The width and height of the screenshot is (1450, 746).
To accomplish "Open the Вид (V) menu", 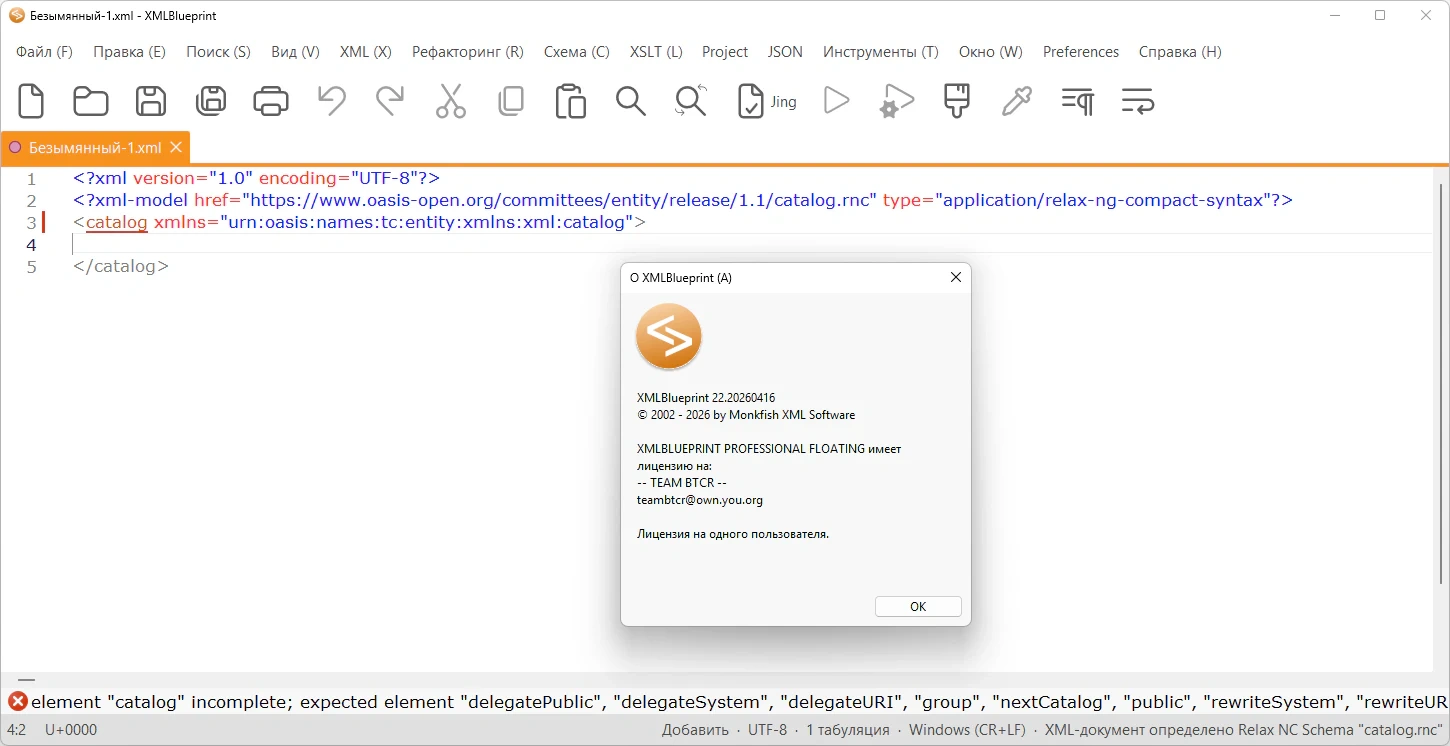I will pyautogui.click(x=295, y=52).
